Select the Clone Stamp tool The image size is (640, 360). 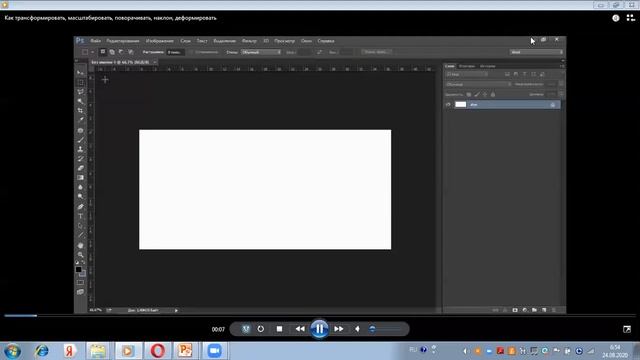coord(80,149)
